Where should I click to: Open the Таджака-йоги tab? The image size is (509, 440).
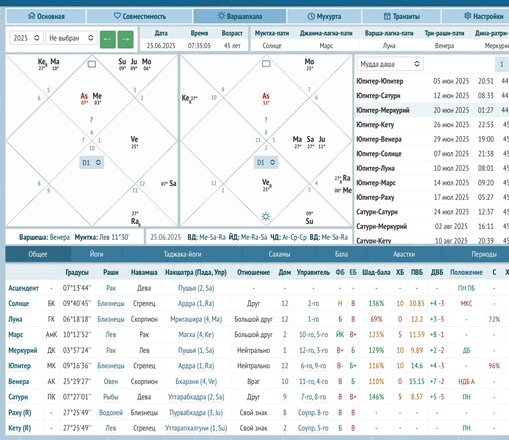[182, 254]
